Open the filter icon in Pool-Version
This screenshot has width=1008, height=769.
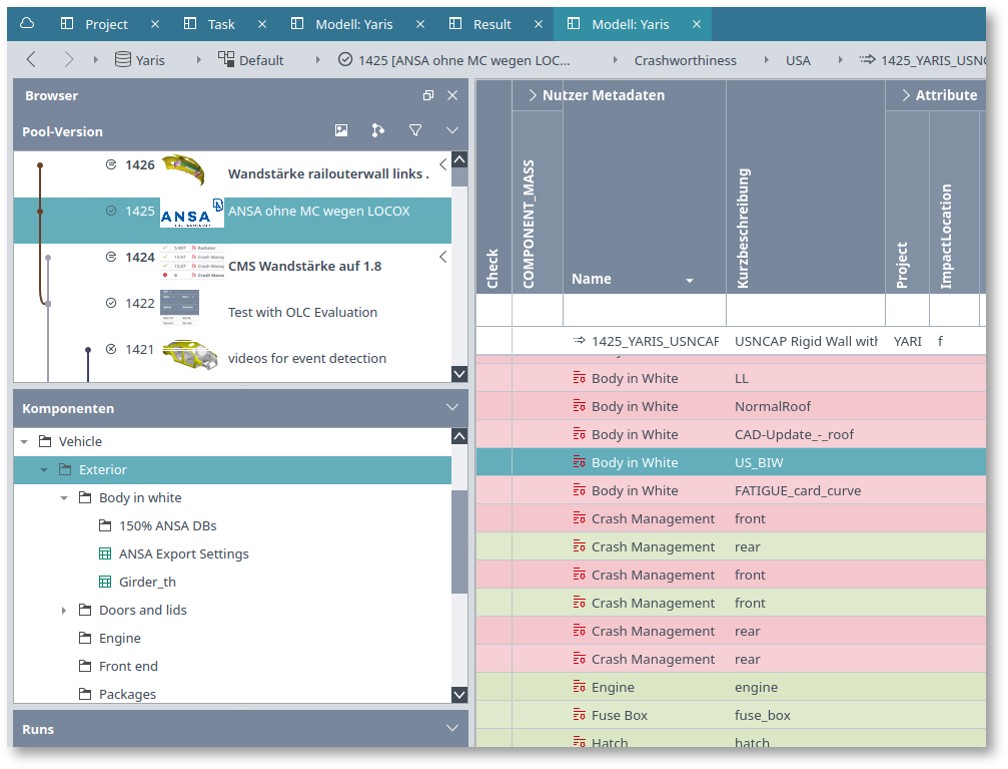coord(415,131)
